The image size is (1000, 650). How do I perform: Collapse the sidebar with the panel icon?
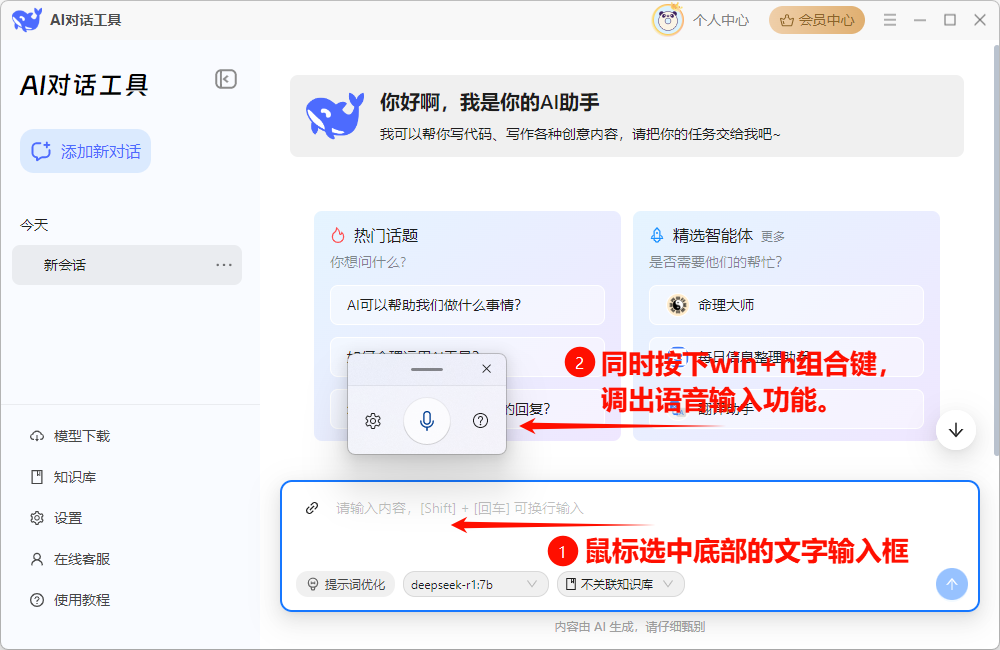click(x=226, y=79)
